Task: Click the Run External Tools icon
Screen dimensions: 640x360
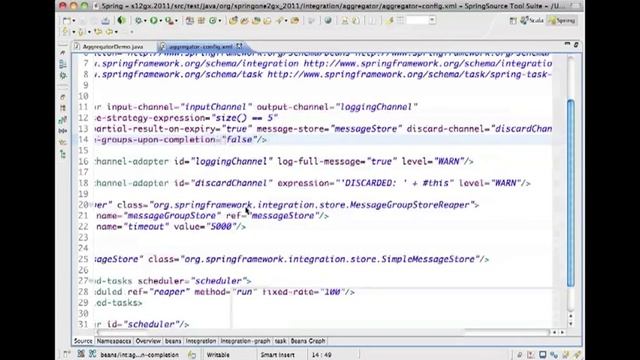Action: pos(169,20)
